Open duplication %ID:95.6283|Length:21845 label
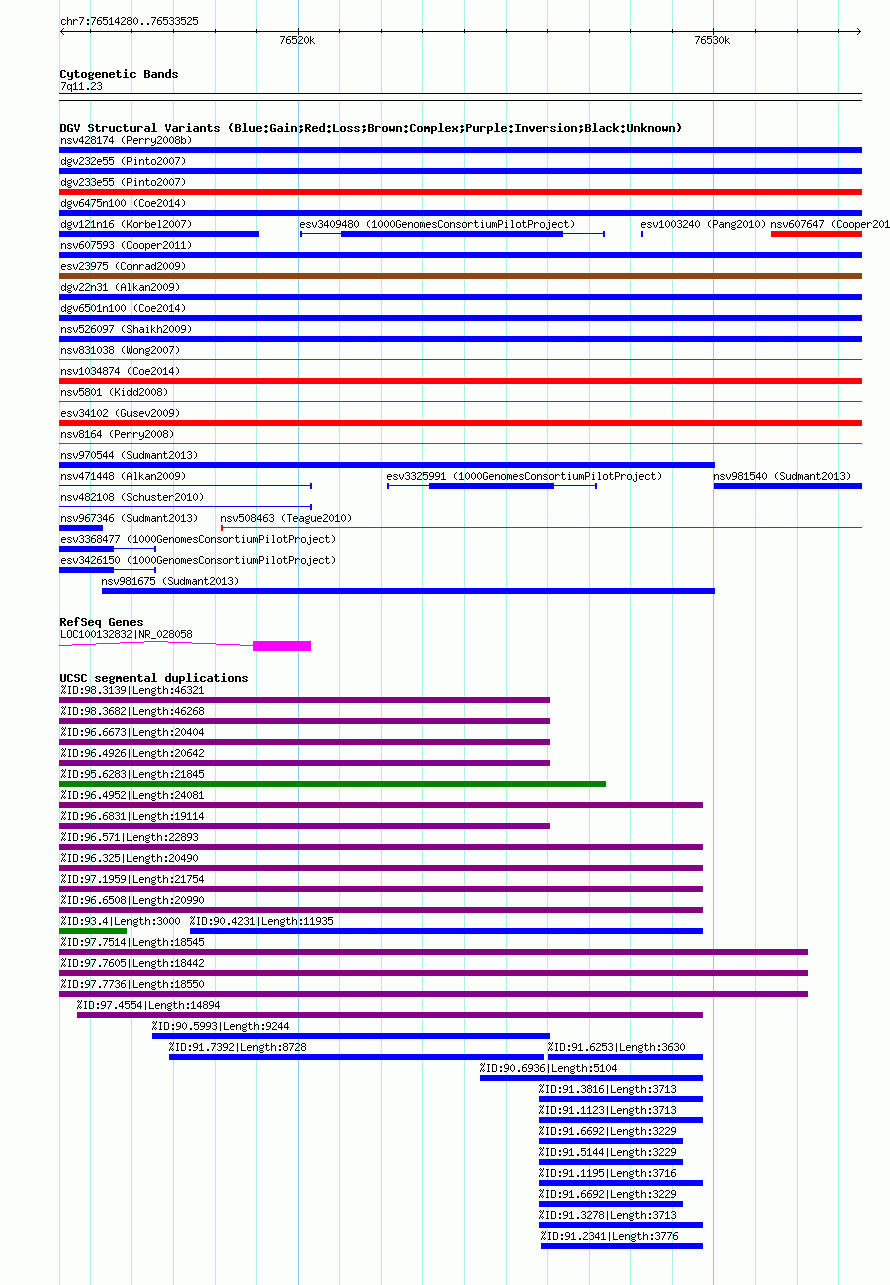 132,774
